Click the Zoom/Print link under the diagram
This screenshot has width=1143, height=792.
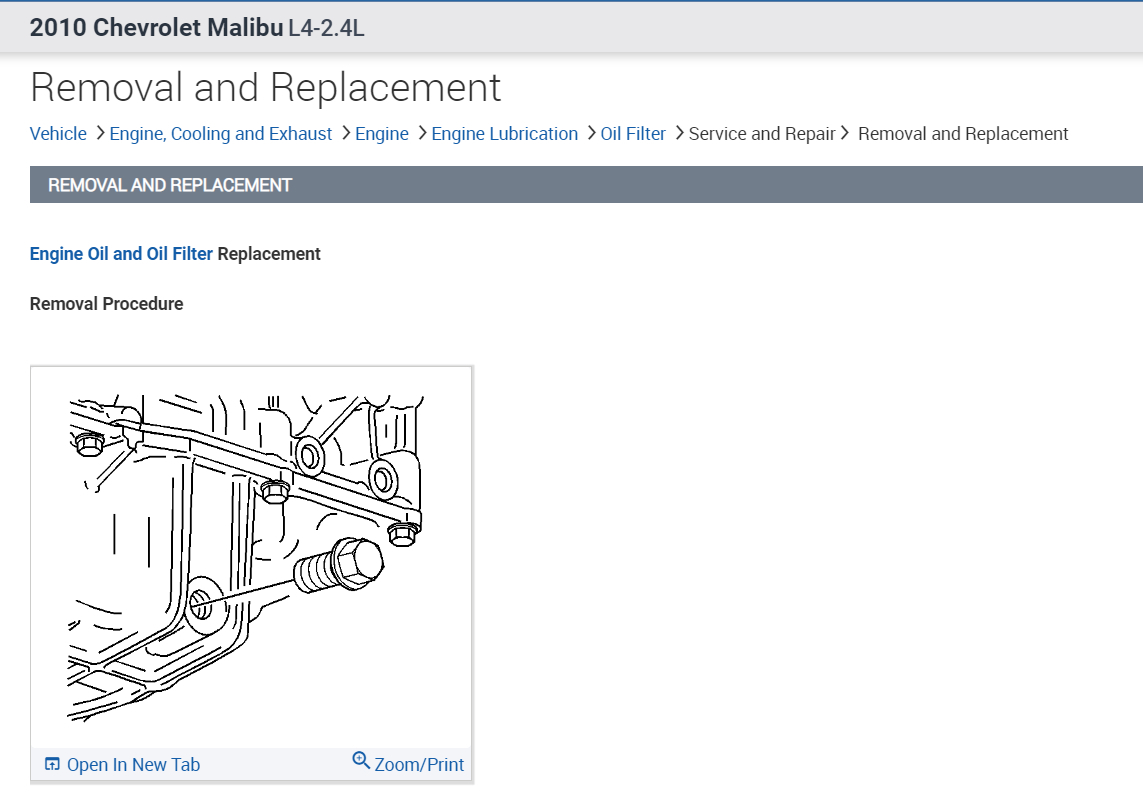(x=419, y=764)
